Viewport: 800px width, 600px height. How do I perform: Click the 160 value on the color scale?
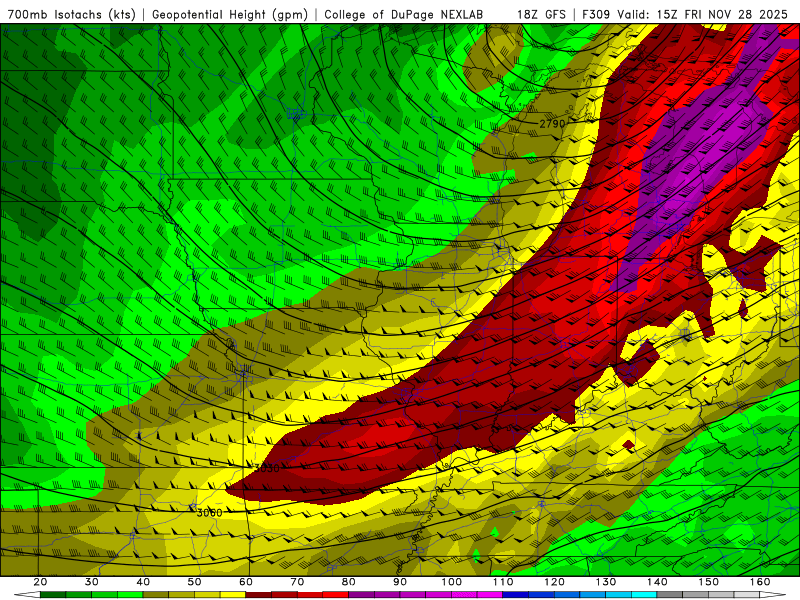[760, 582]
